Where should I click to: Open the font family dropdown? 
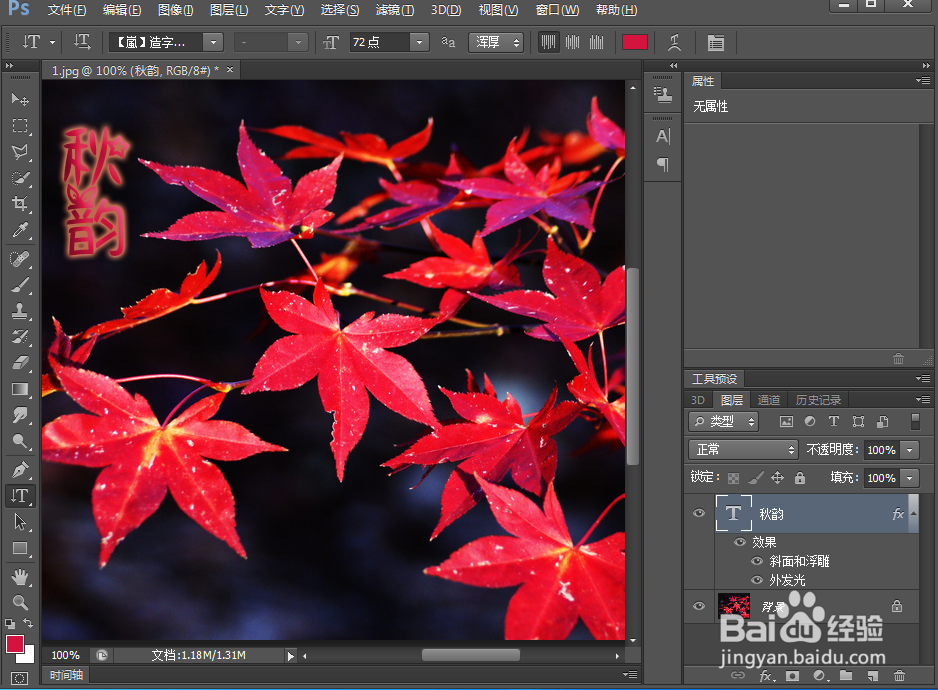point(213,42)
